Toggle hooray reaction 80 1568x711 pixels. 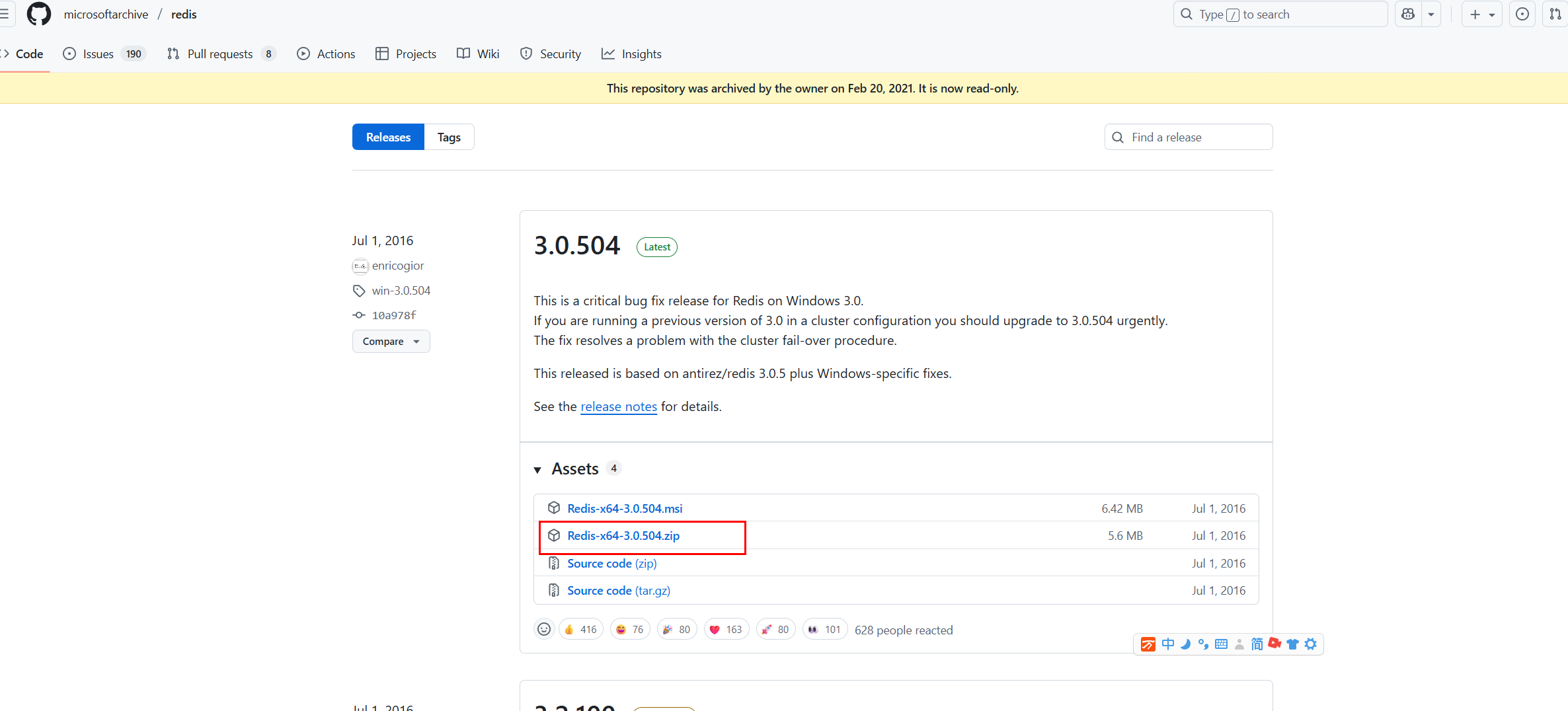(x=678, y=629)
